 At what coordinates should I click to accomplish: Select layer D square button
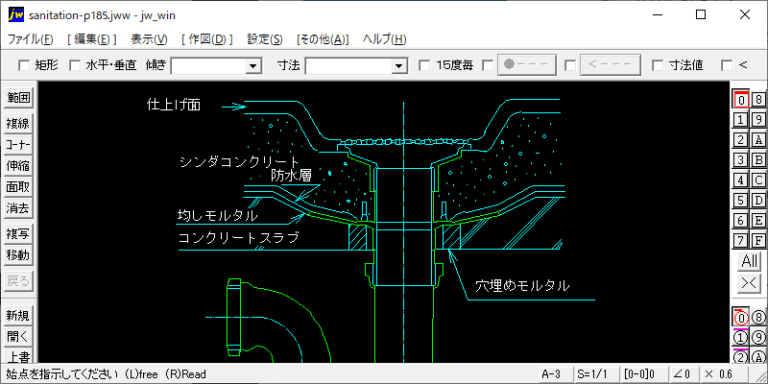pos(759,200)
